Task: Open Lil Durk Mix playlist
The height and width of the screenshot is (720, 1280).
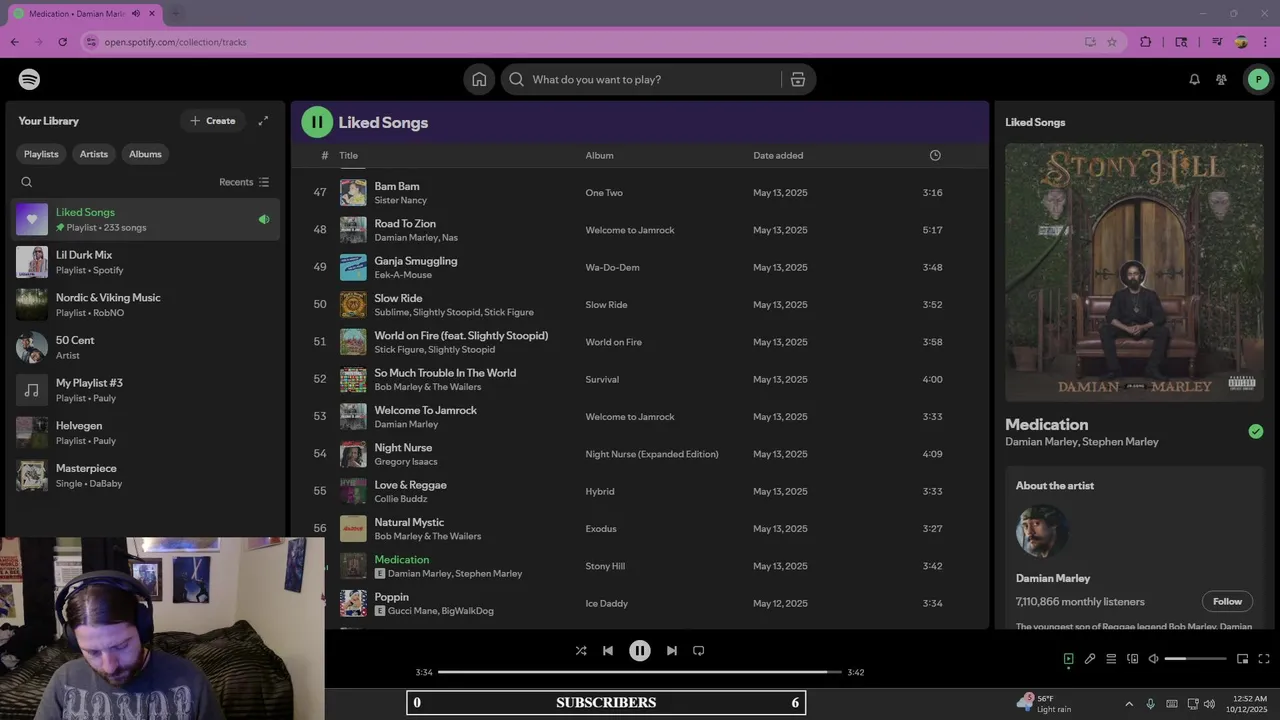Action: pos(146,262)
